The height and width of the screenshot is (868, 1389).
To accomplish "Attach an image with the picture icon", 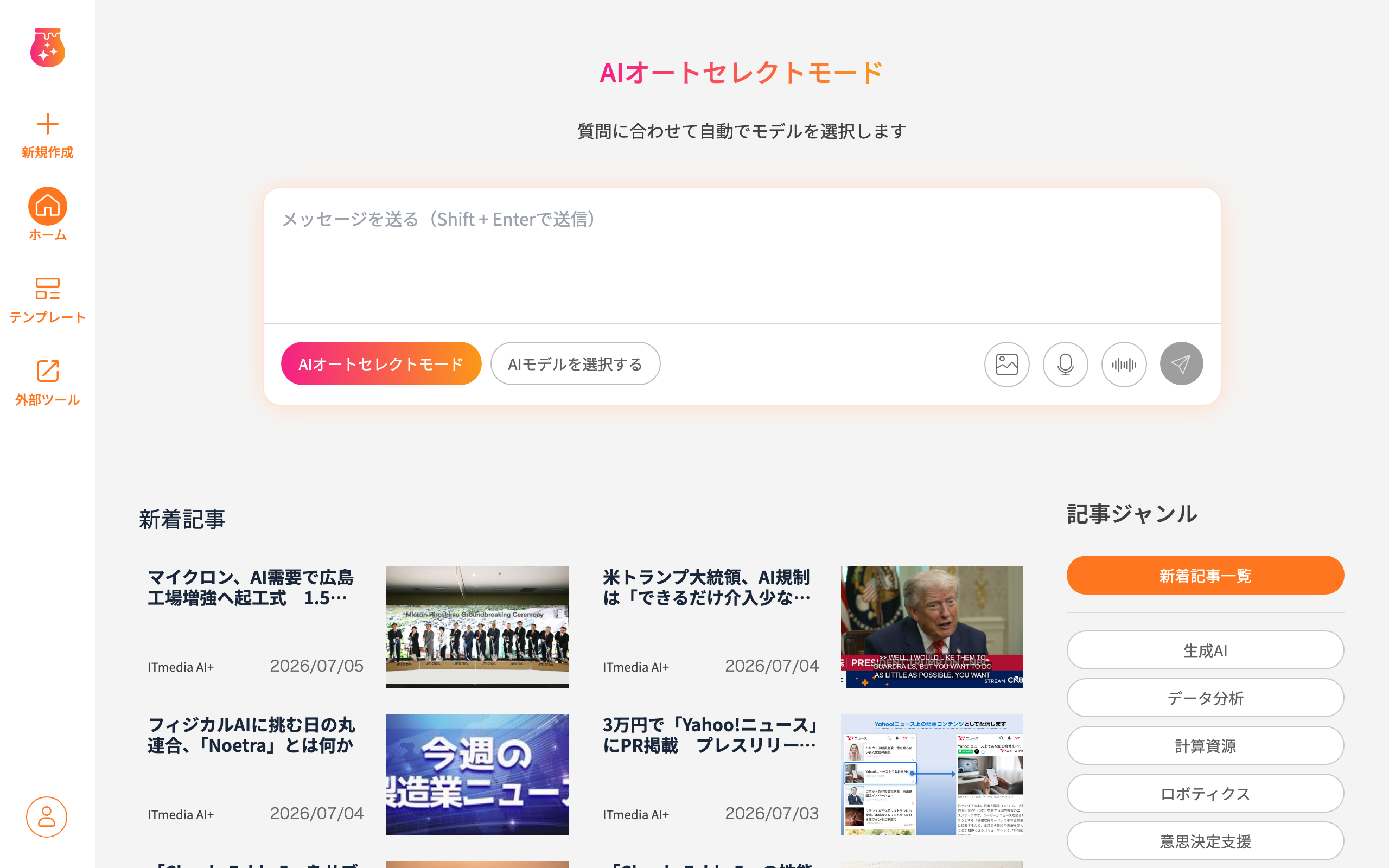I will tap(1006, 364).
